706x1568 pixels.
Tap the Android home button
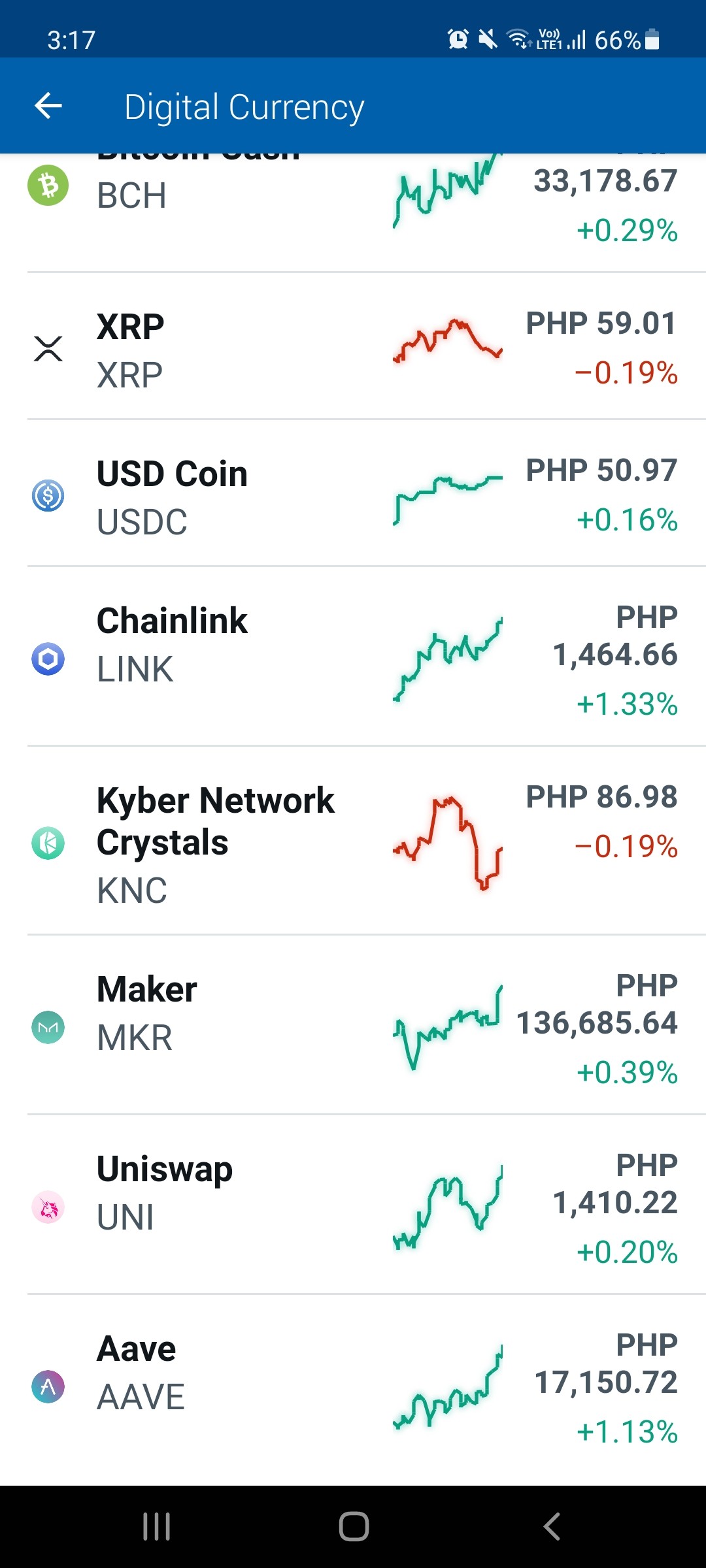pos(354,1527)
